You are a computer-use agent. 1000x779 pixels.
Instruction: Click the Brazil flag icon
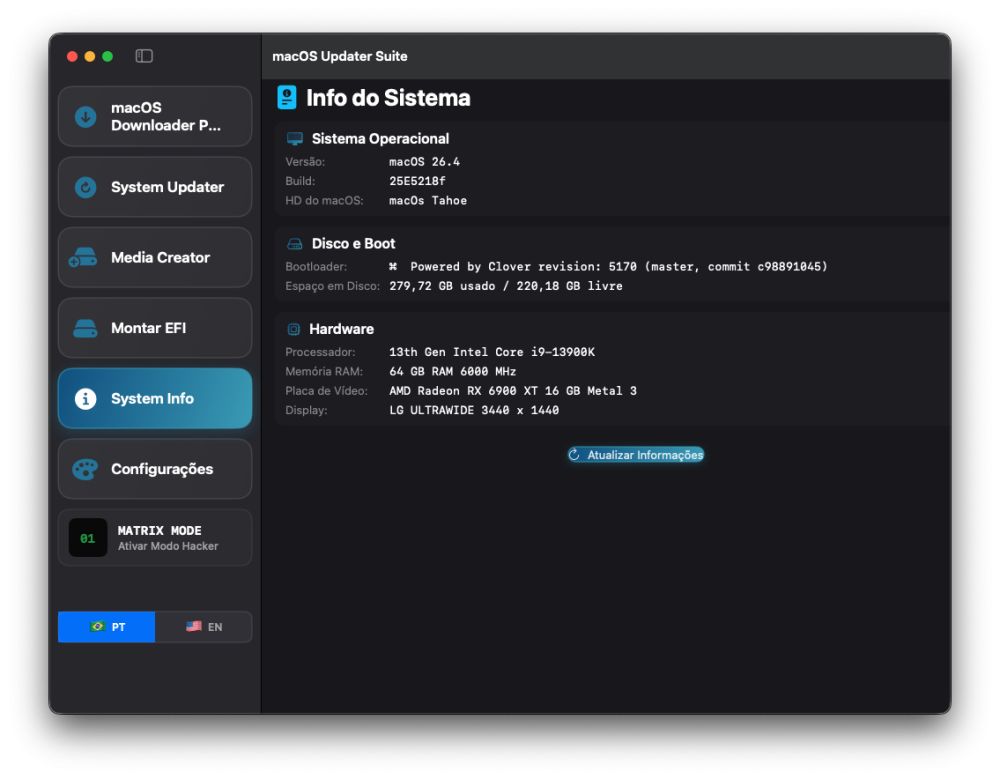pyautogui.click(x=98, y=627)
